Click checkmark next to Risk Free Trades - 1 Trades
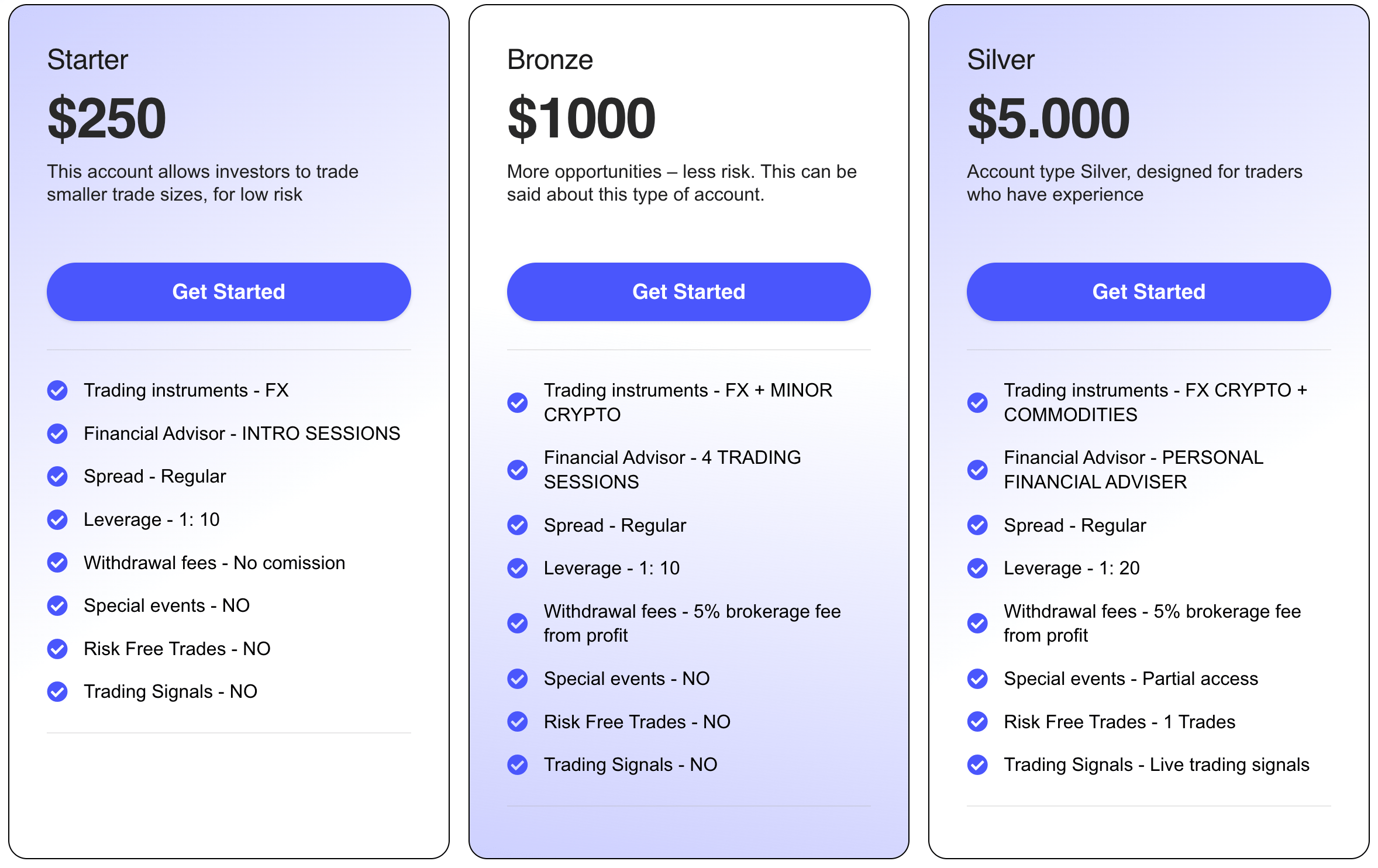 tap(977, 722)
